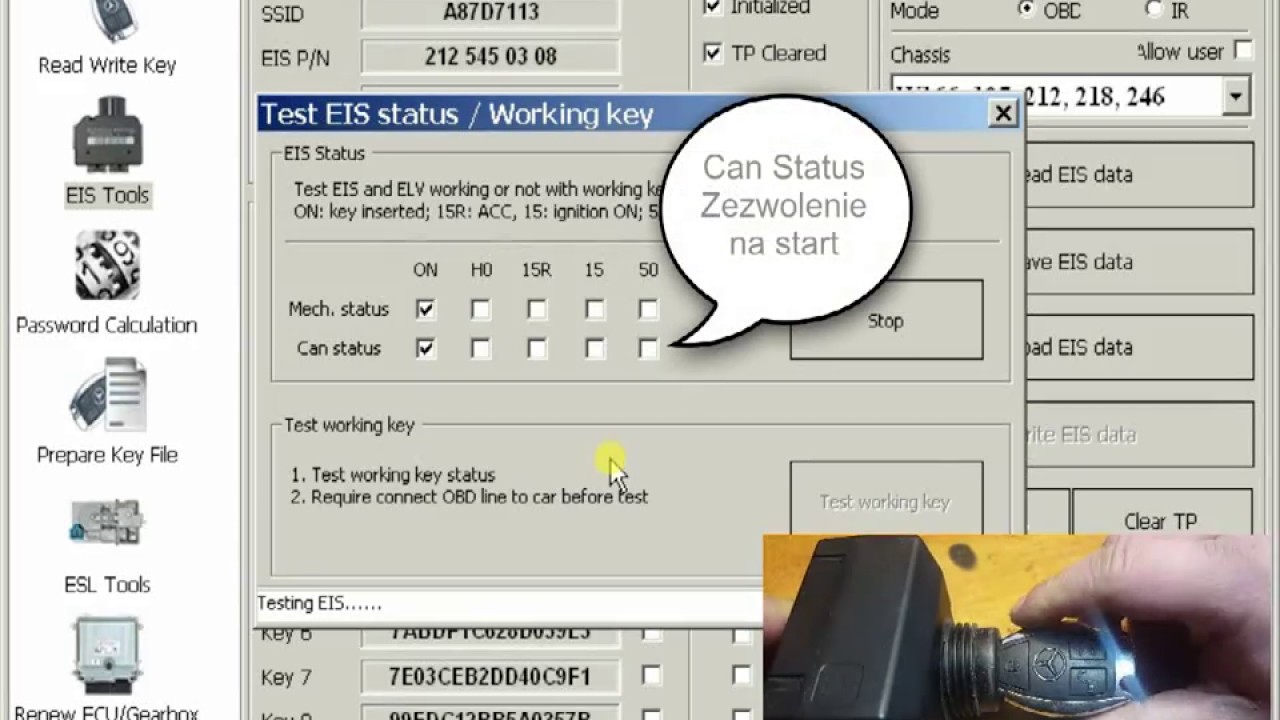Toggle Can status 15R checkbox
The height and width of the screenshot is (720, 1280).
tap(537, 349)
